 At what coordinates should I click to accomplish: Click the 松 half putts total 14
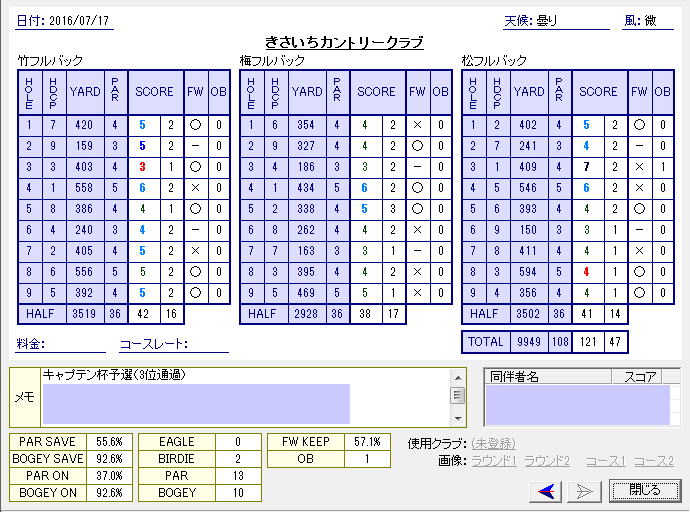[615, 314]
